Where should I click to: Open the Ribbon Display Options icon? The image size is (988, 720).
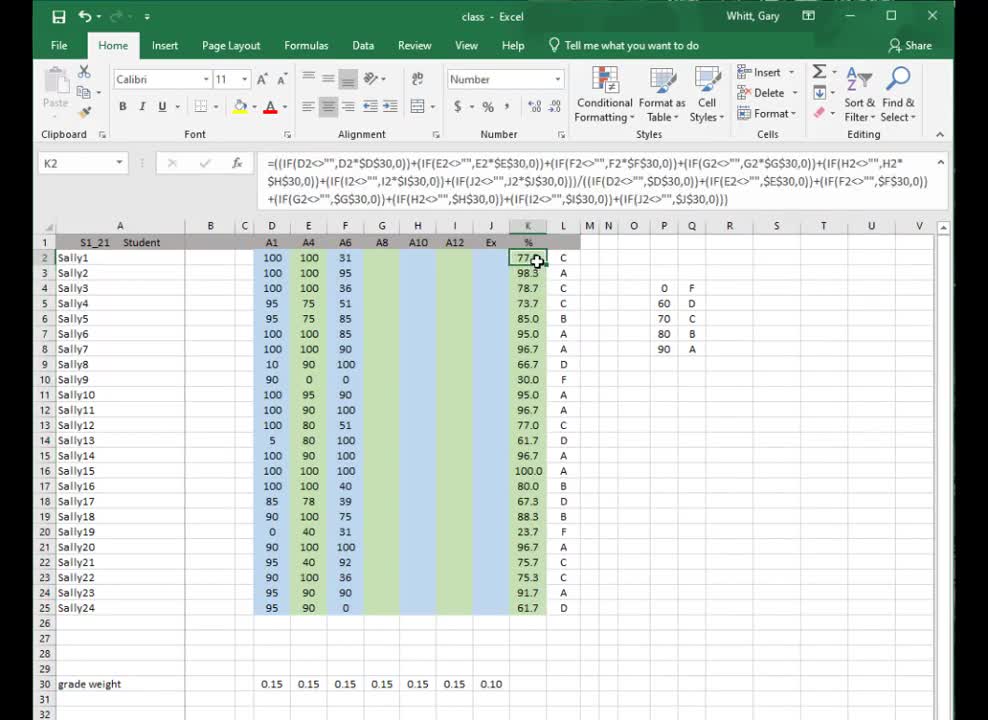[808, 16]
